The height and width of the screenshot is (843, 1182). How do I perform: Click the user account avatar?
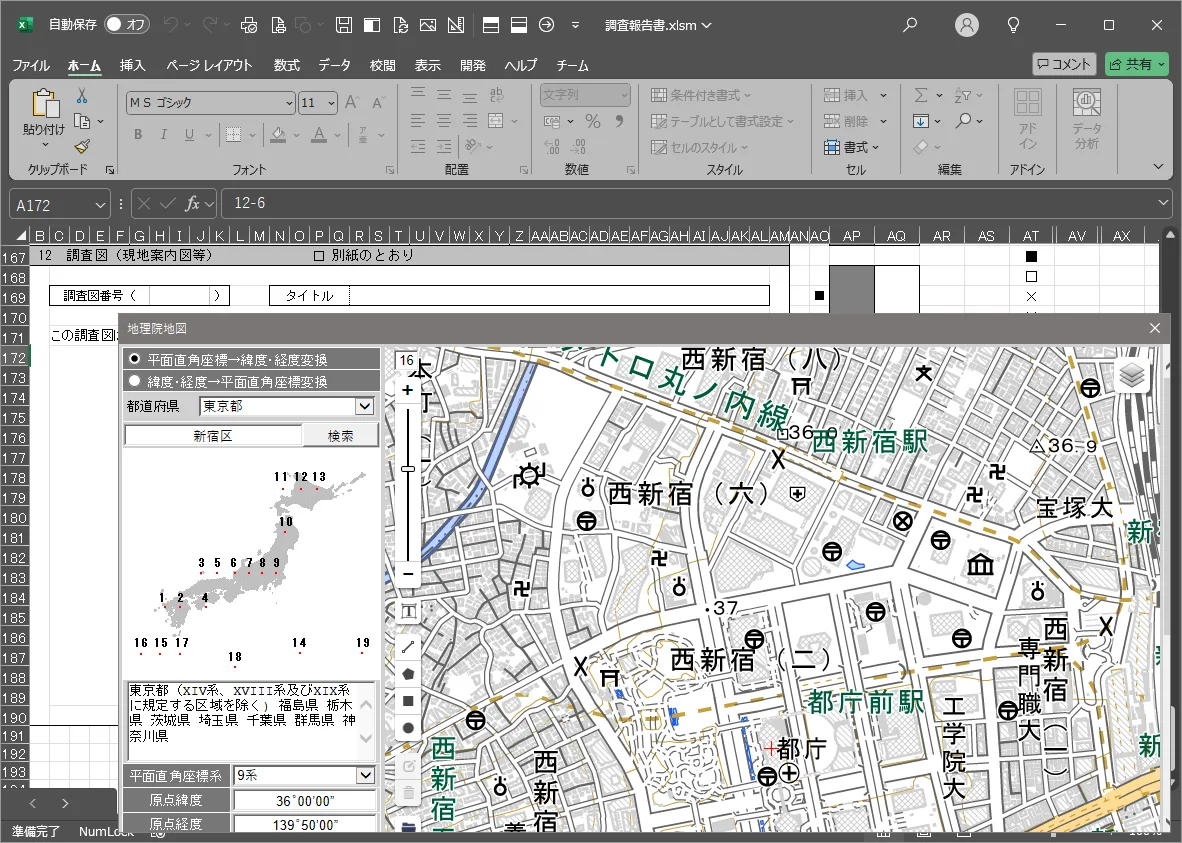point(966,25)
